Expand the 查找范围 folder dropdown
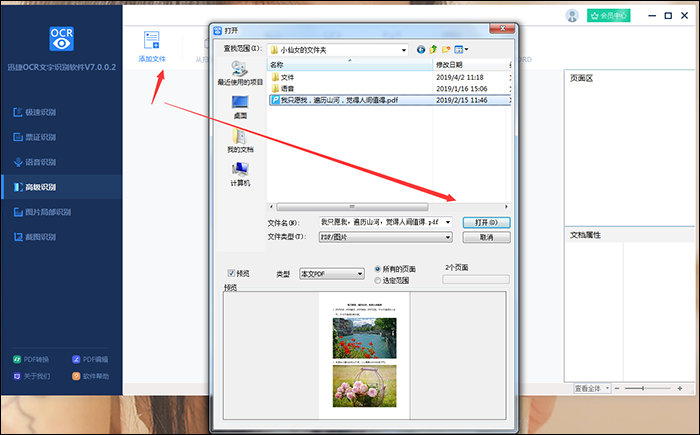Viewport: 700px width, 435px height. (404, 50)
